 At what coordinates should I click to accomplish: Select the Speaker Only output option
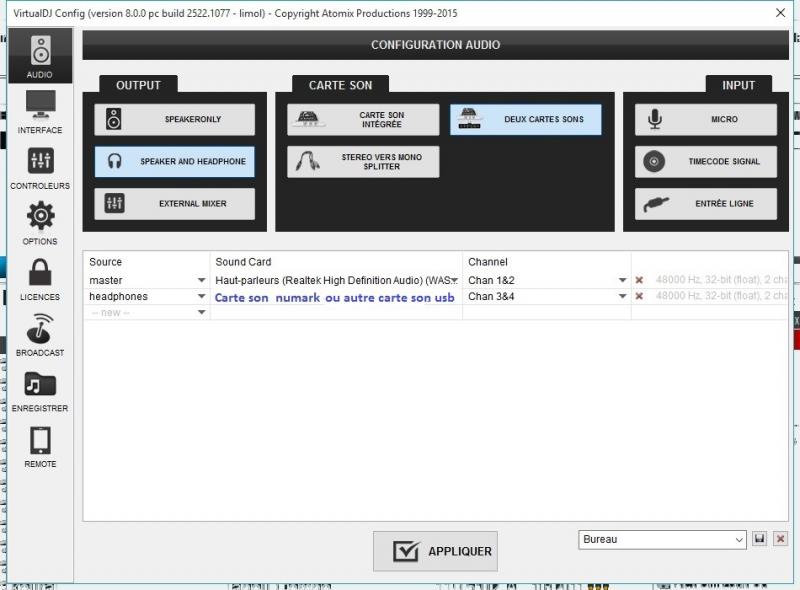(x=175, y=120)
